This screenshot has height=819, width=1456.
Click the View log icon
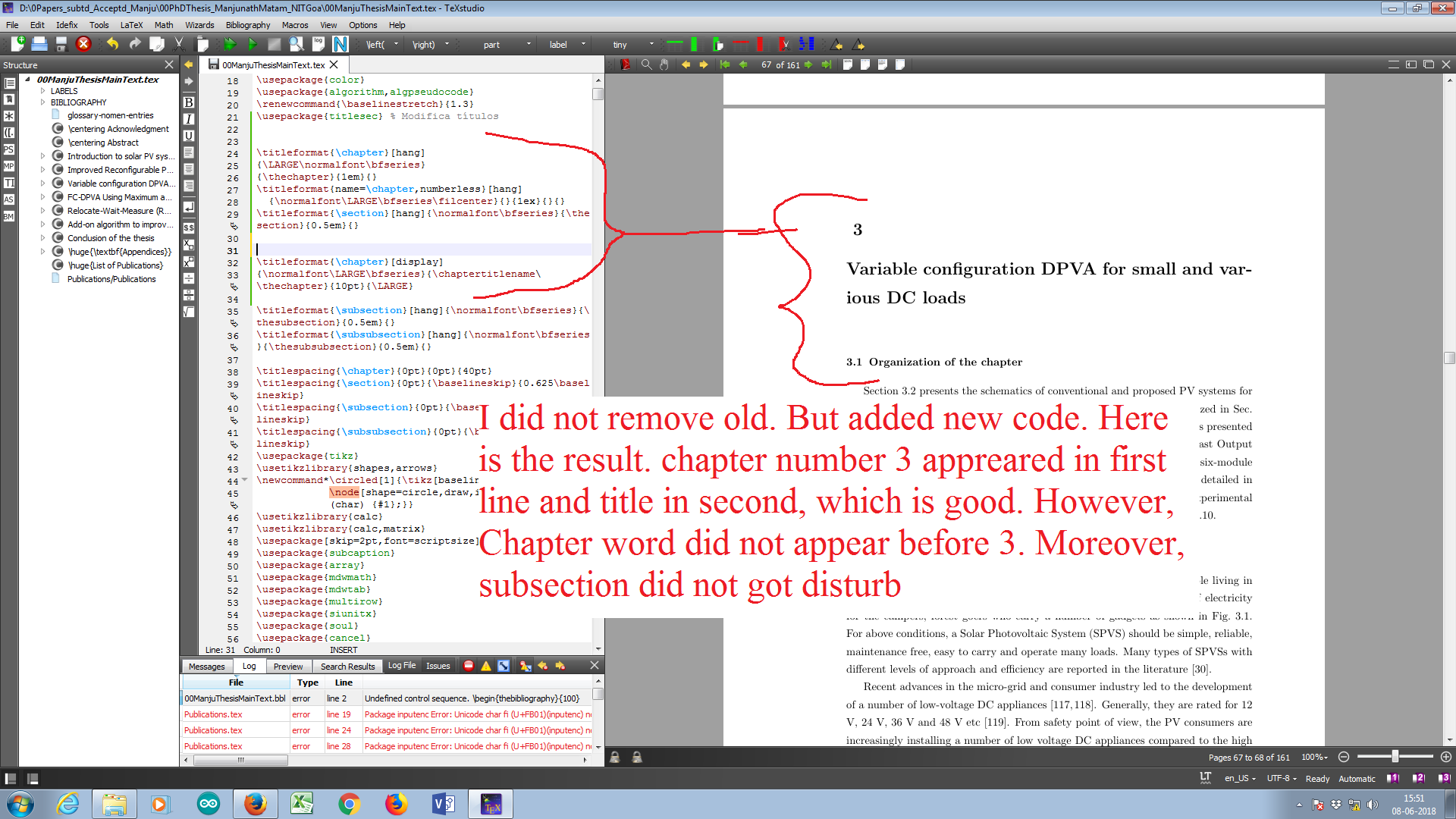coord(318,44)
